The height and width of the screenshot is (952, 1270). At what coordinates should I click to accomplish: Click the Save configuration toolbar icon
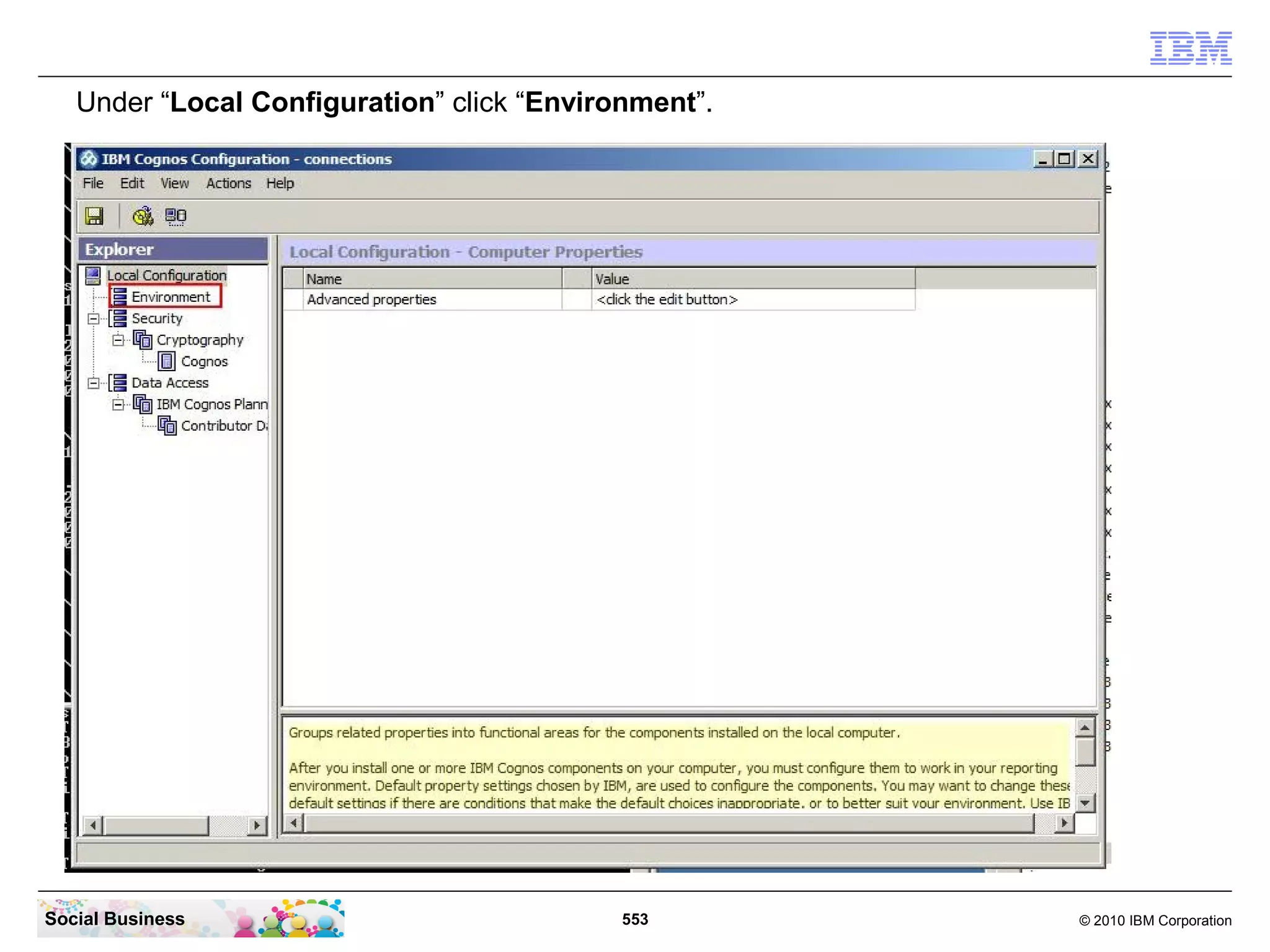click(94, 216)
